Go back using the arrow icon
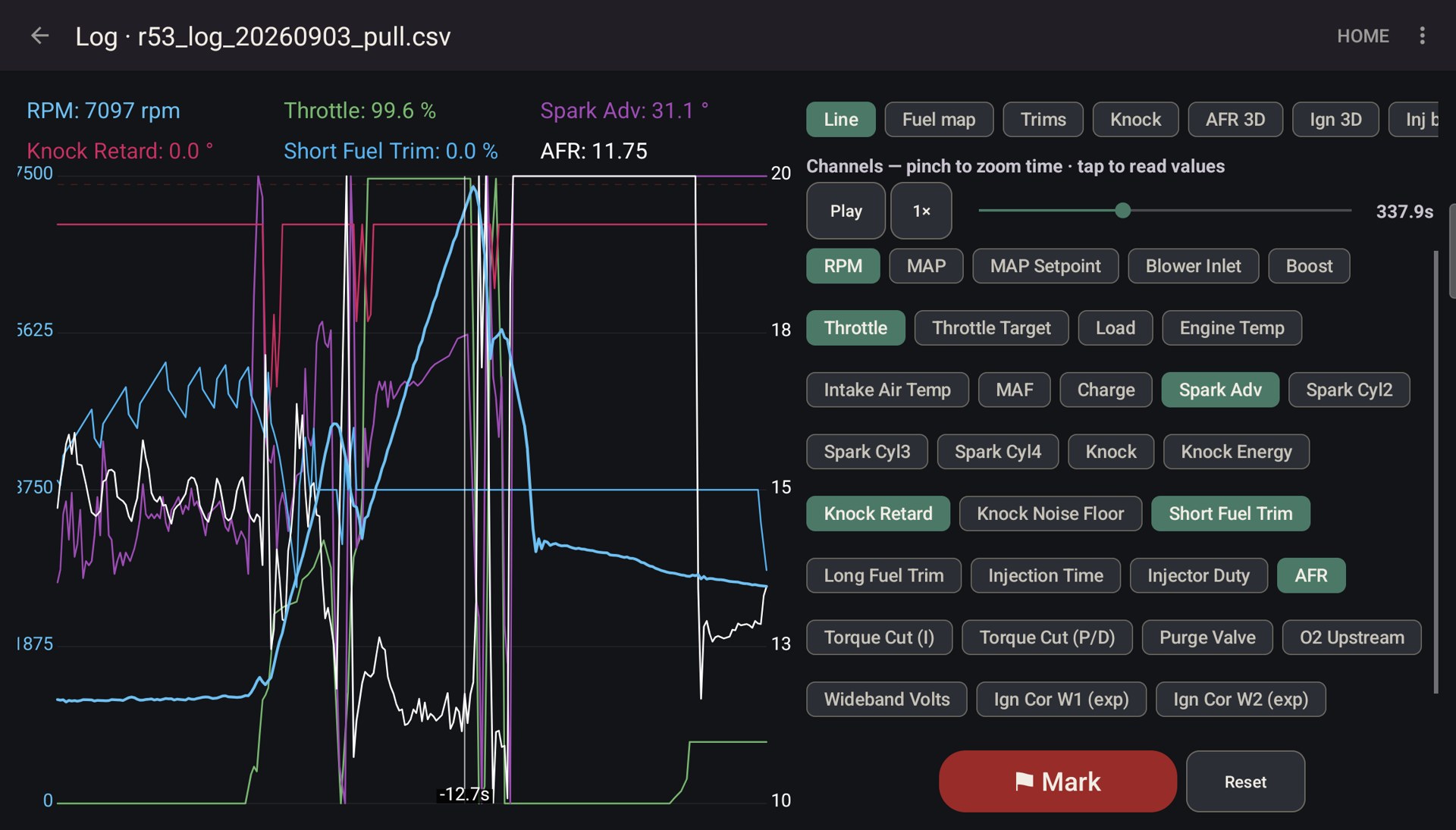Viewport: 1456px width, 830px height. pos(39,36)
